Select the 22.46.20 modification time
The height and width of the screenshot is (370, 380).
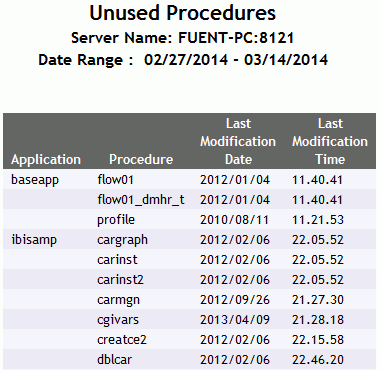tap(318, 360)
